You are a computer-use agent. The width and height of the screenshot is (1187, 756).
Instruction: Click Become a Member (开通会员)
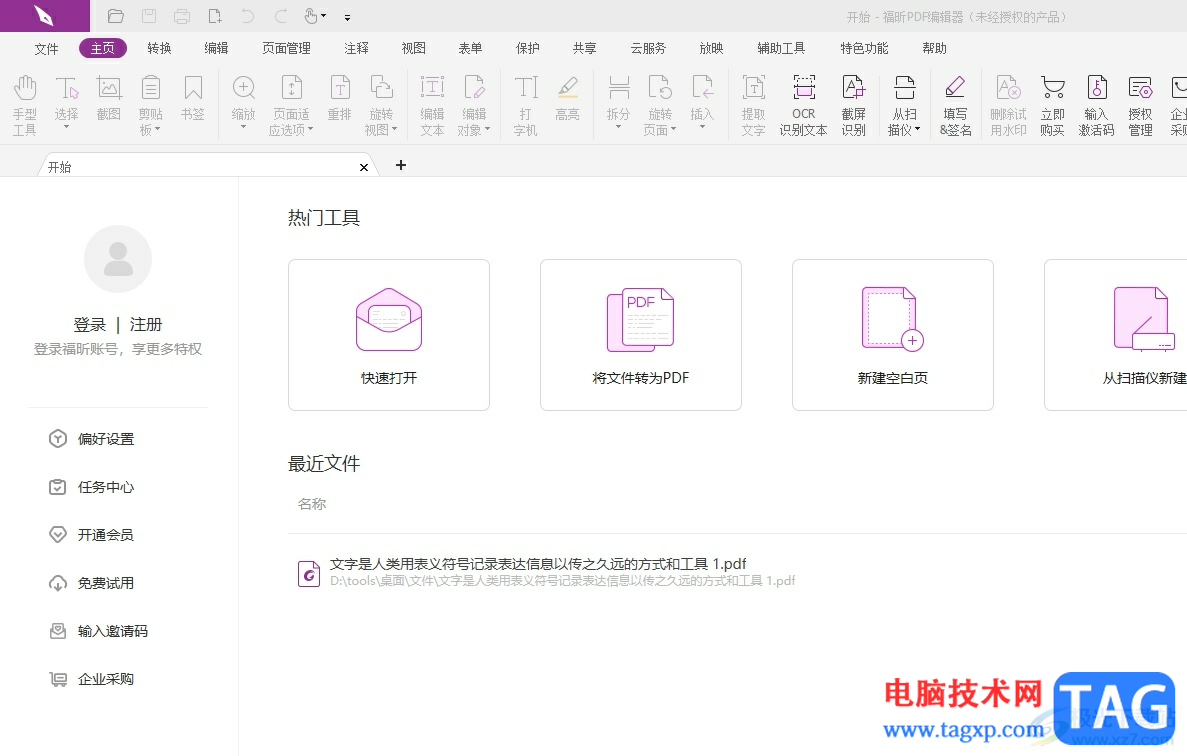click(x=92, y=535)
